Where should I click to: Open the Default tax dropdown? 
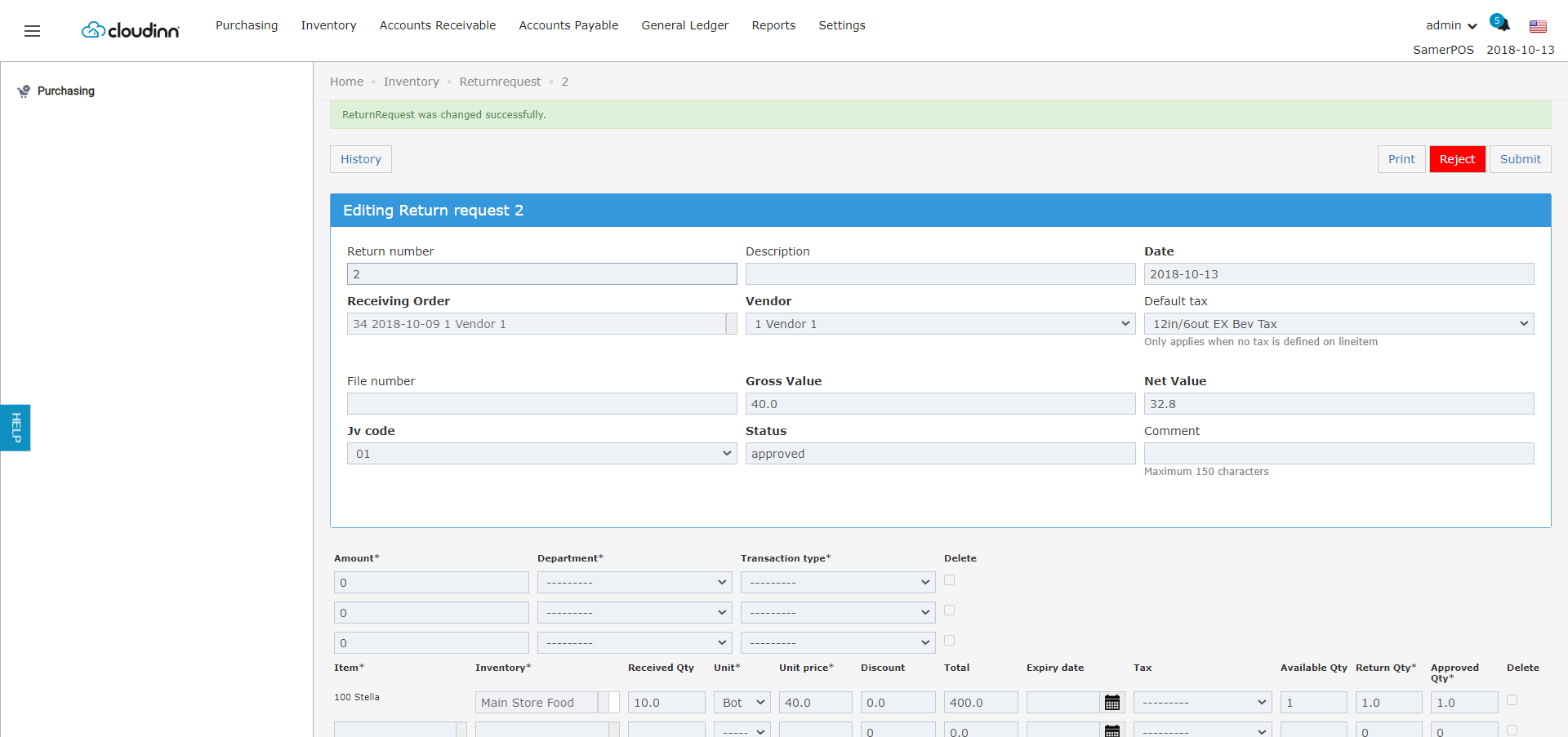[x=1339, y=324]
